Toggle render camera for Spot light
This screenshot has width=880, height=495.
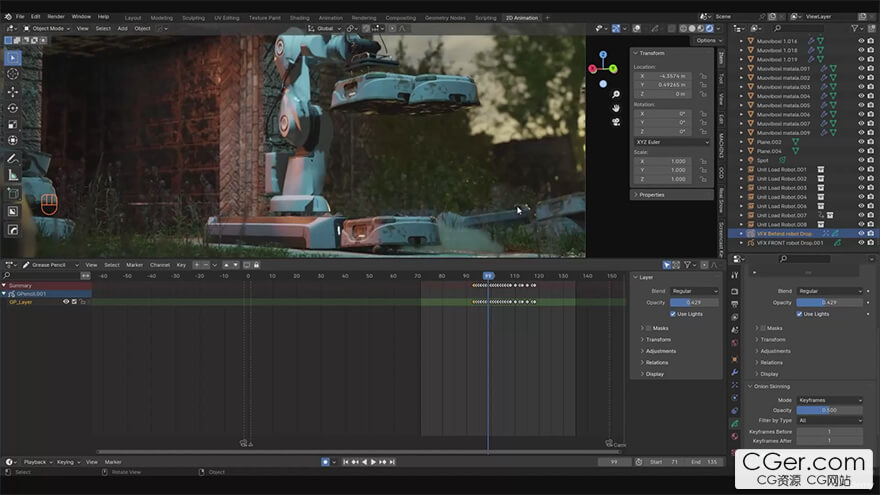[870, 161]
